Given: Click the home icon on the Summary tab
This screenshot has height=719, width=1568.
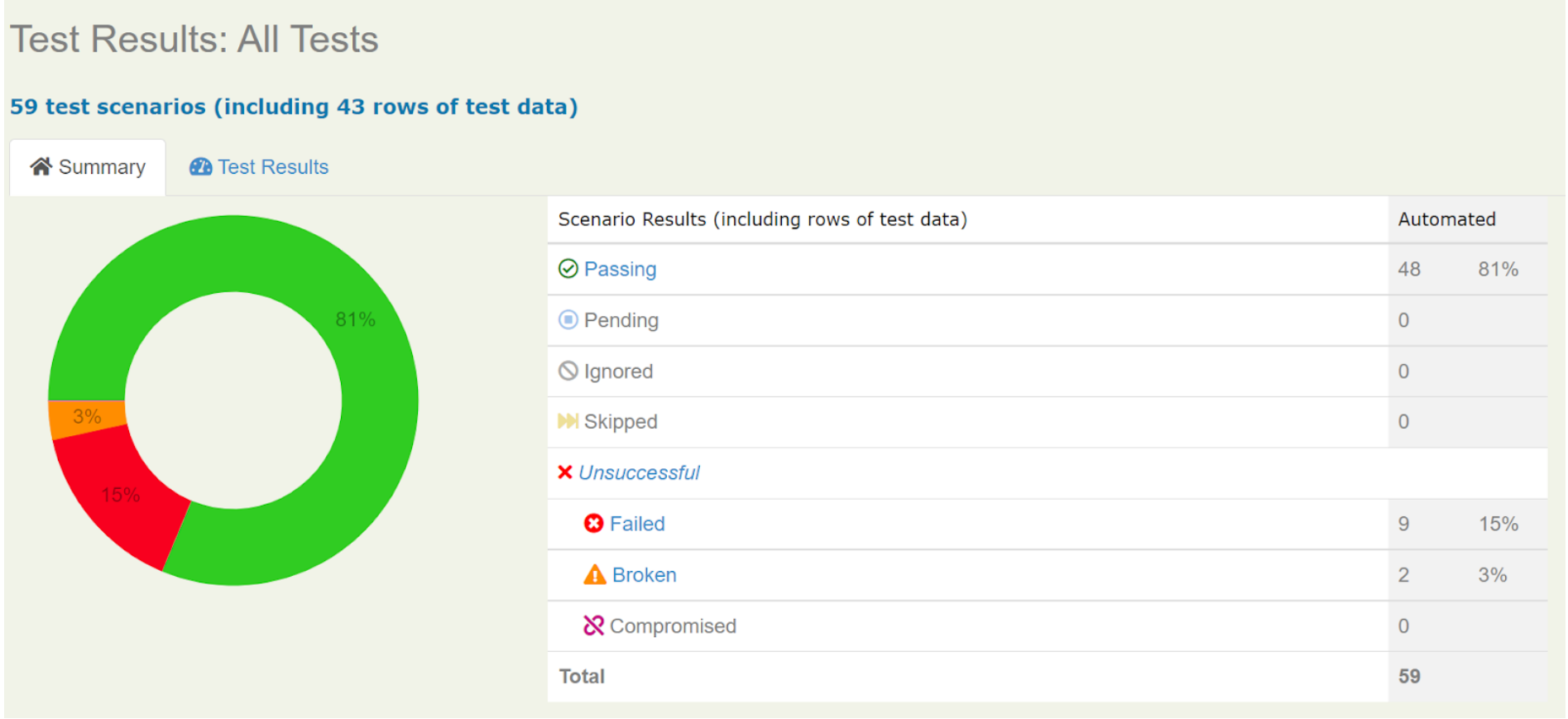Looking at the screenshot, I should click(x=41, y=166).
